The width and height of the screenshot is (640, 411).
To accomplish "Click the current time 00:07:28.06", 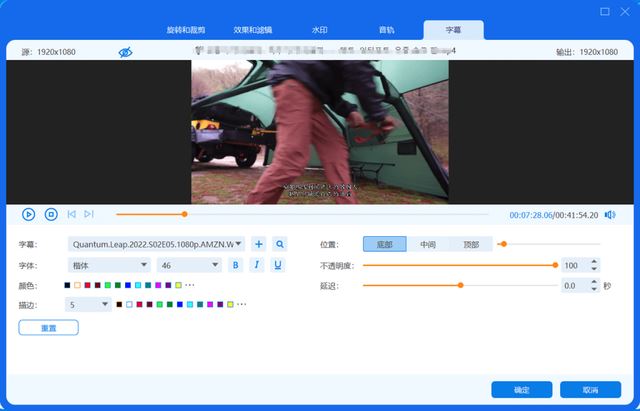I will pyautogui.click(x=531, y=215).
